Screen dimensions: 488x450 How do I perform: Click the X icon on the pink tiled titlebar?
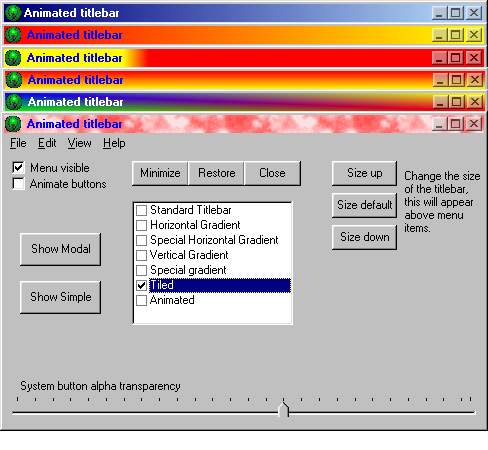(473, 124)
